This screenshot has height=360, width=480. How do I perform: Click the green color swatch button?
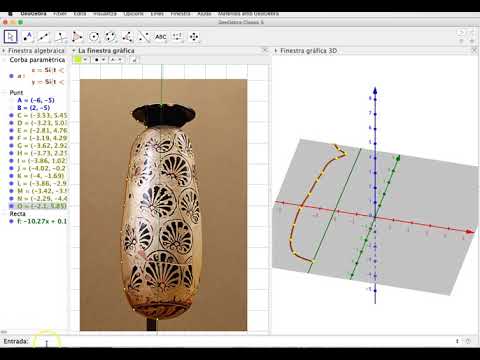78,60
